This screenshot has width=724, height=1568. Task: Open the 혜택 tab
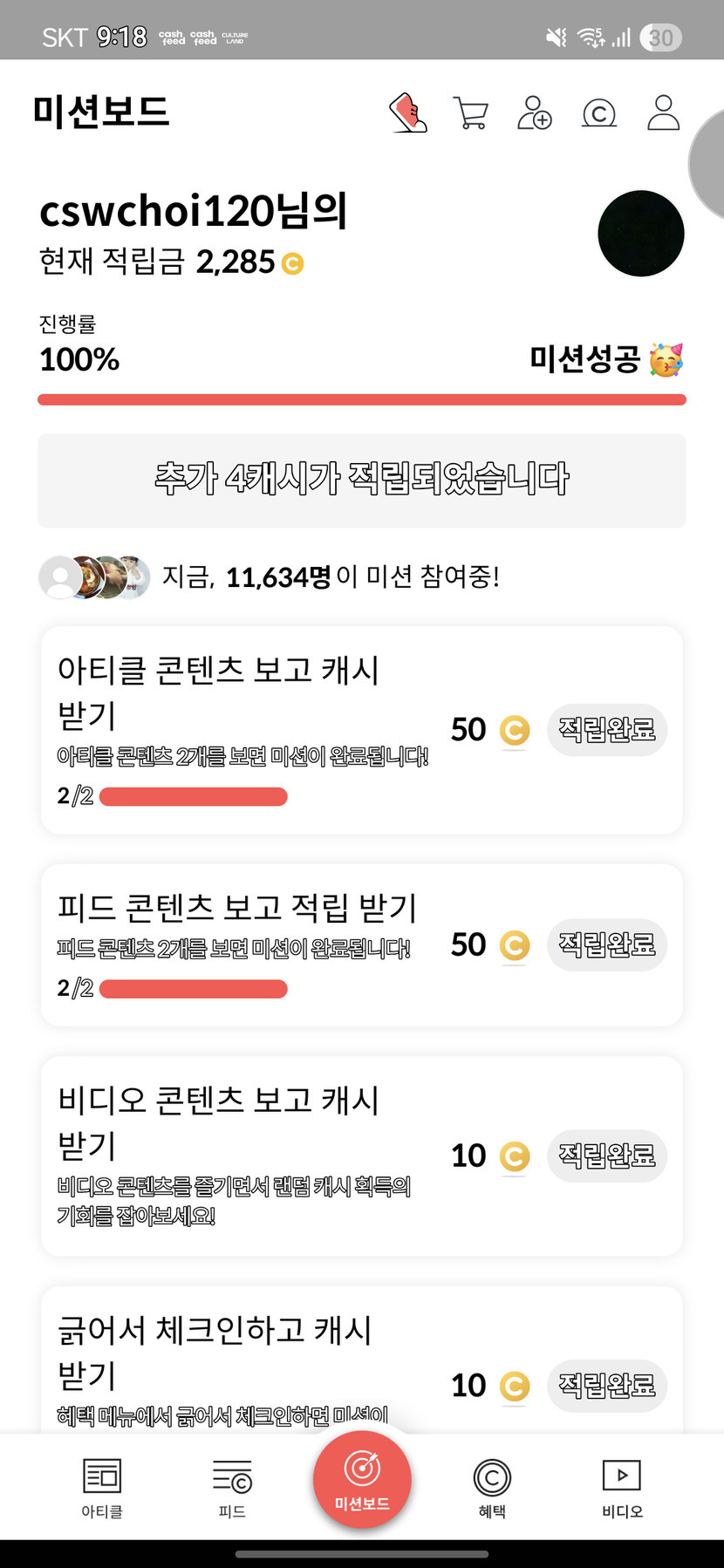(x=492, y=1488)
